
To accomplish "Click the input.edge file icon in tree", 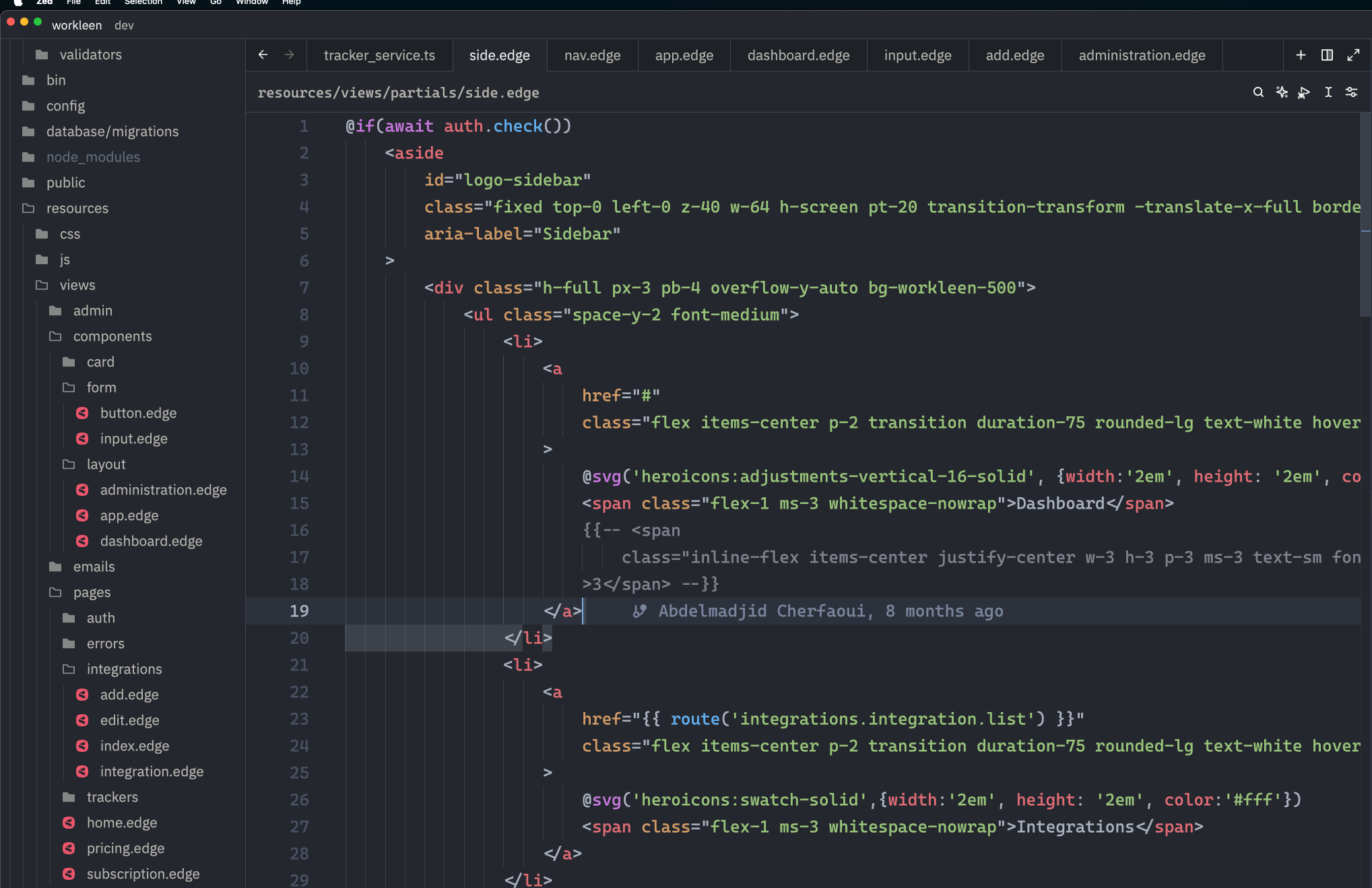I will click(82, 439).
